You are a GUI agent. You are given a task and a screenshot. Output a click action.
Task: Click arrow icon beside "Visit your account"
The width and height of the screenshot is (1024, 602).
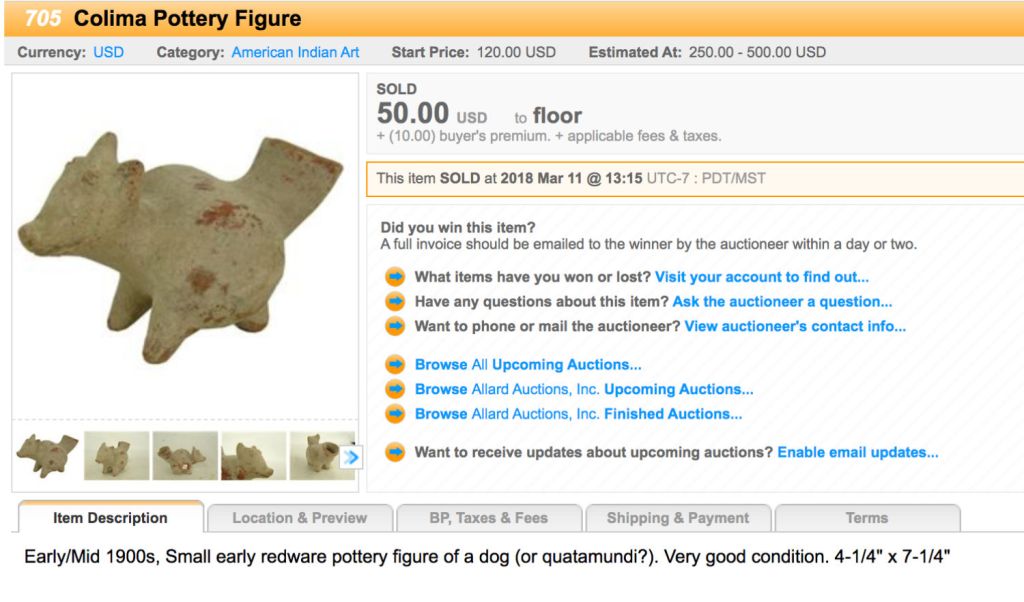pos(395,277)
